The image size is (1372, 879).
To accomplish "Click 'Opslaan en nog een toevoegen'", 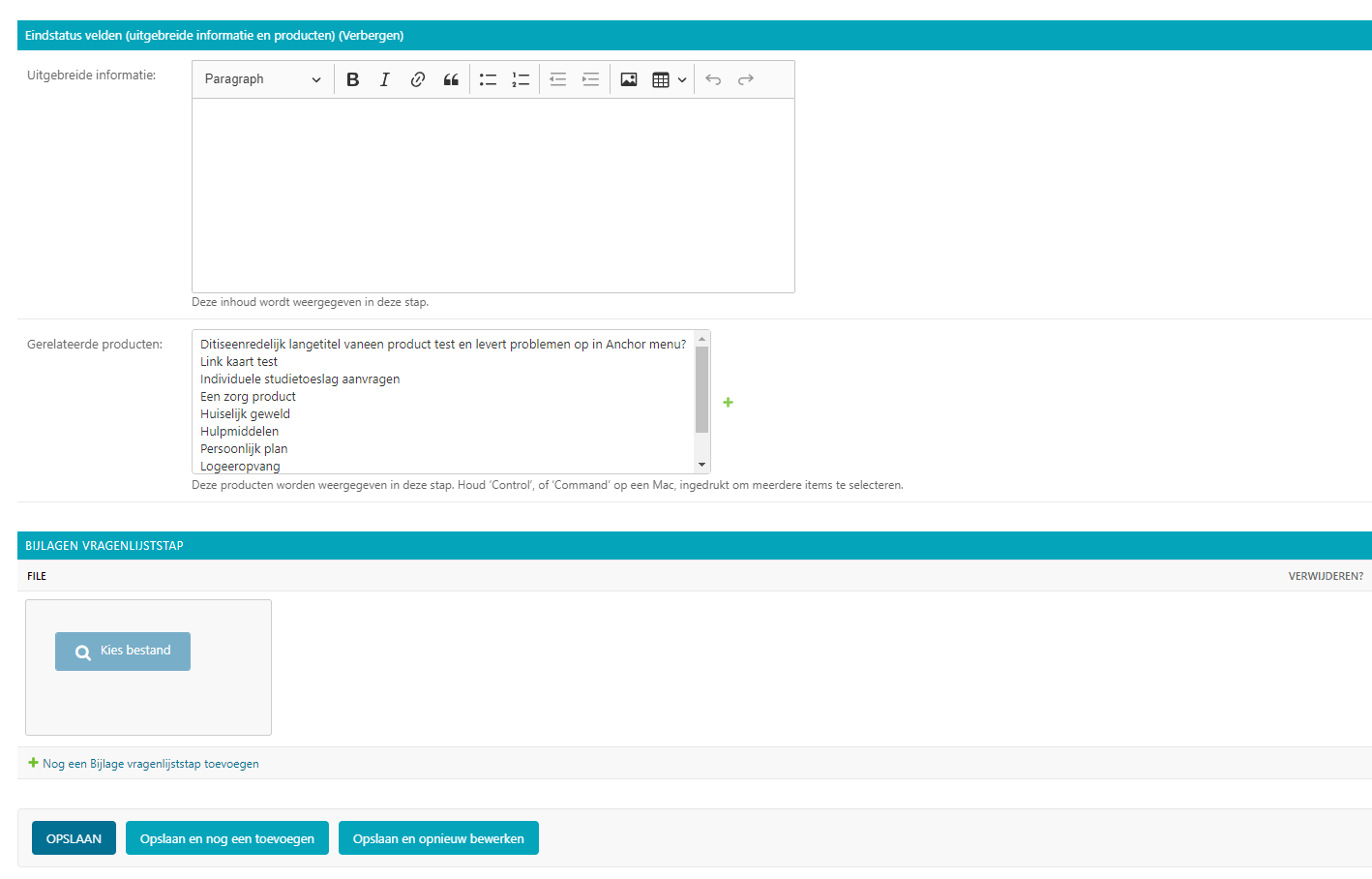I will [x=227, y=838].
